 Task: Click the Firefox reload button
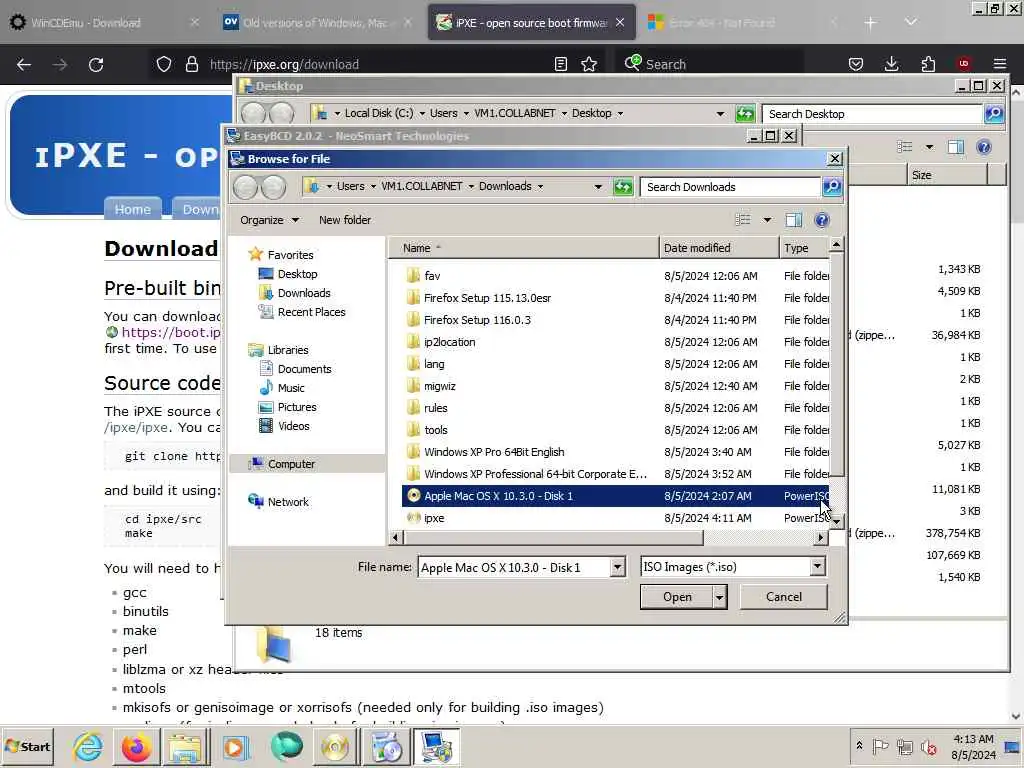click(96, 65)
